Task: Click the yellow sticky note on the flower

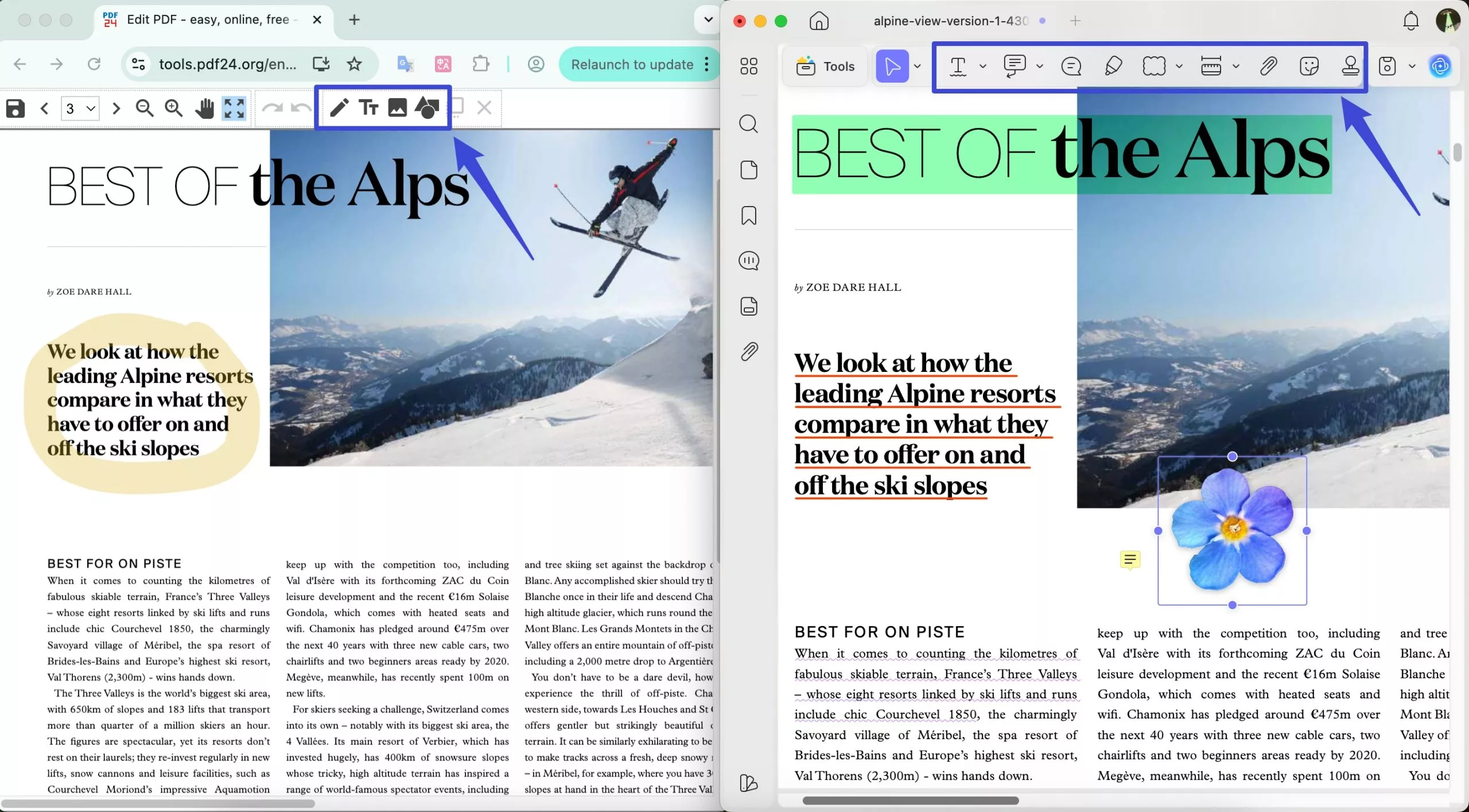Action: click(1130, 560)
